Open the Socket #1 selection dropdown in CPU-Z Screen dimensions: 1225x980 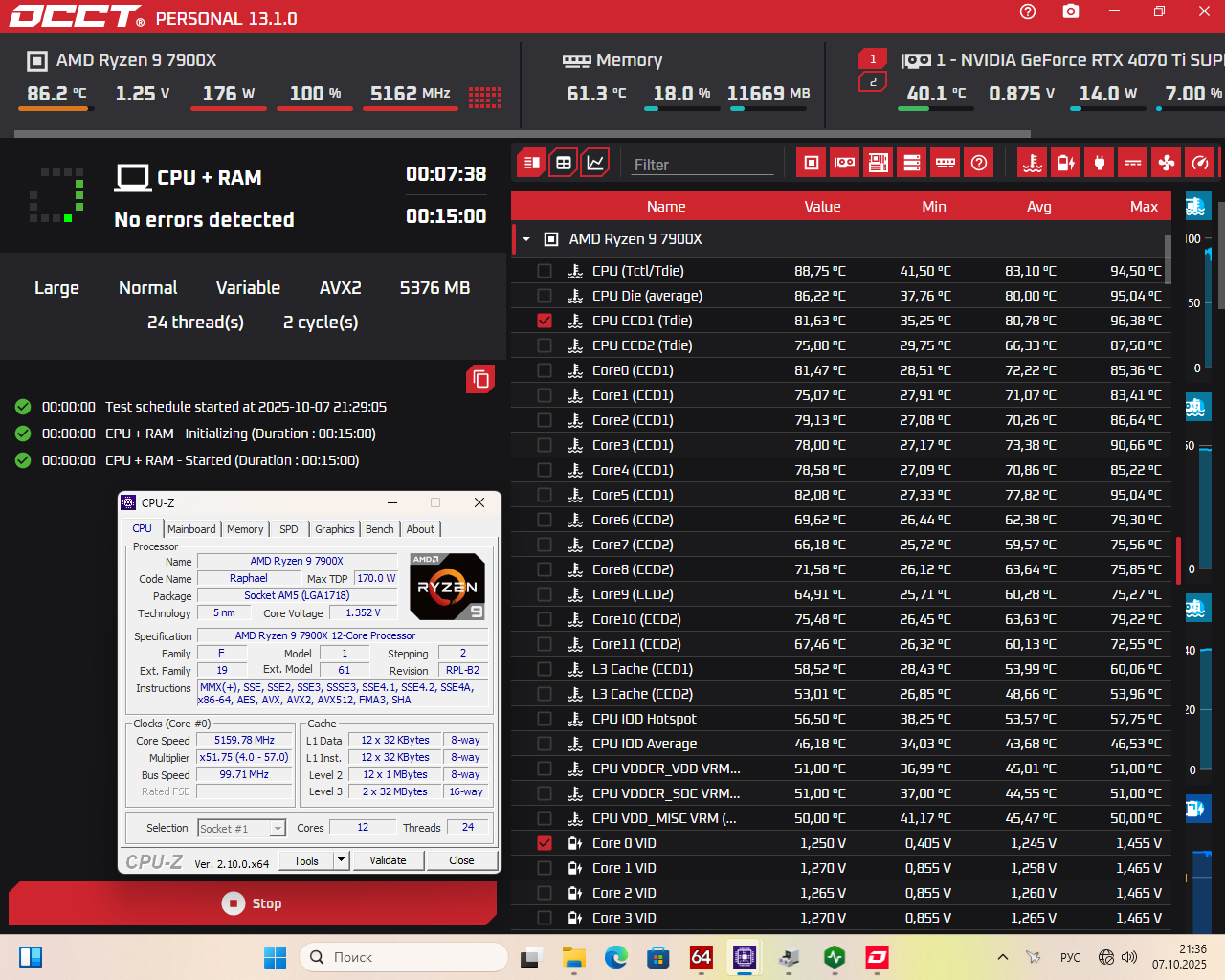point(278,829)
